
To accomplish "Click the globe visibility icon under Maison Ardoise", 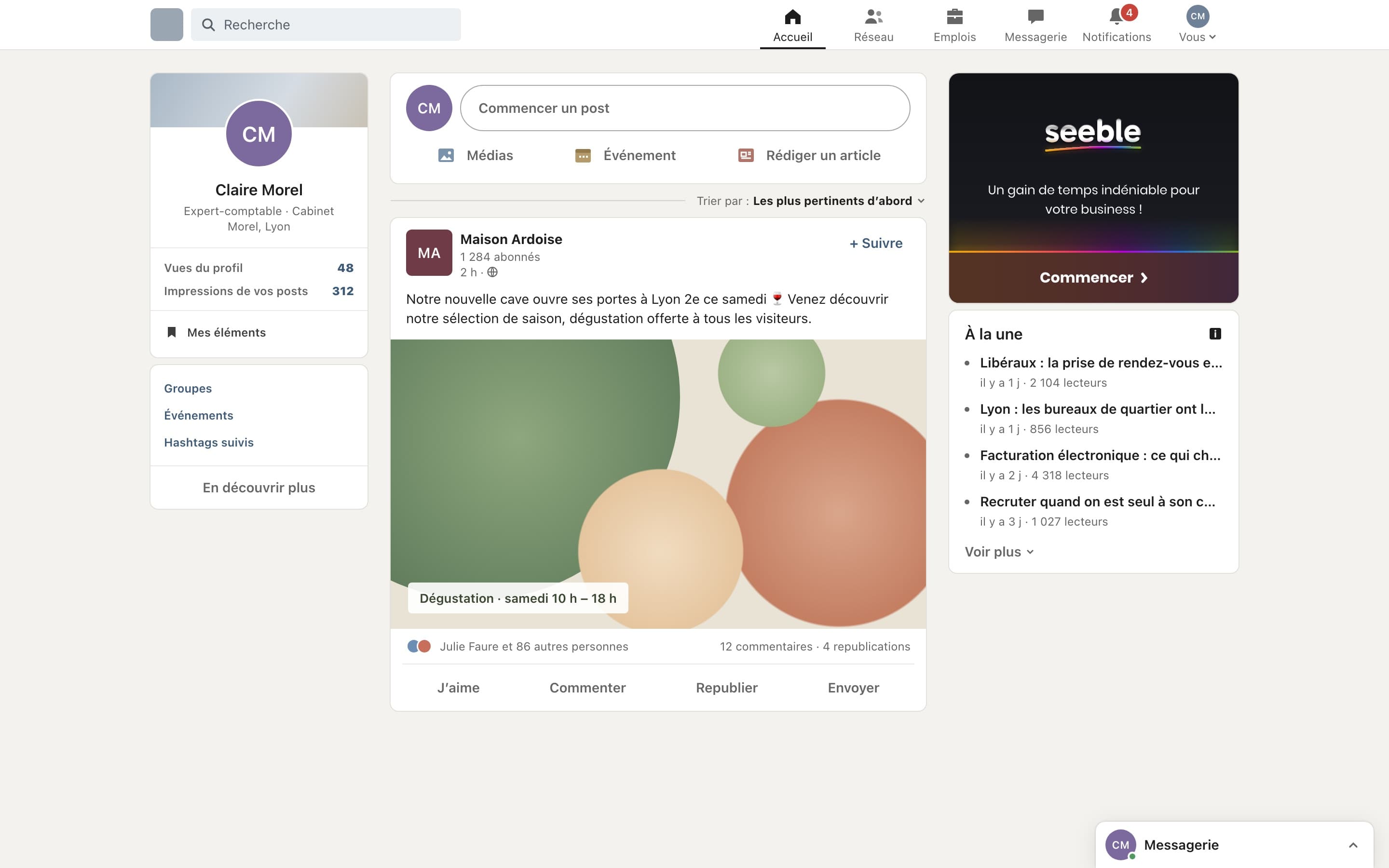I will (492, 272).
